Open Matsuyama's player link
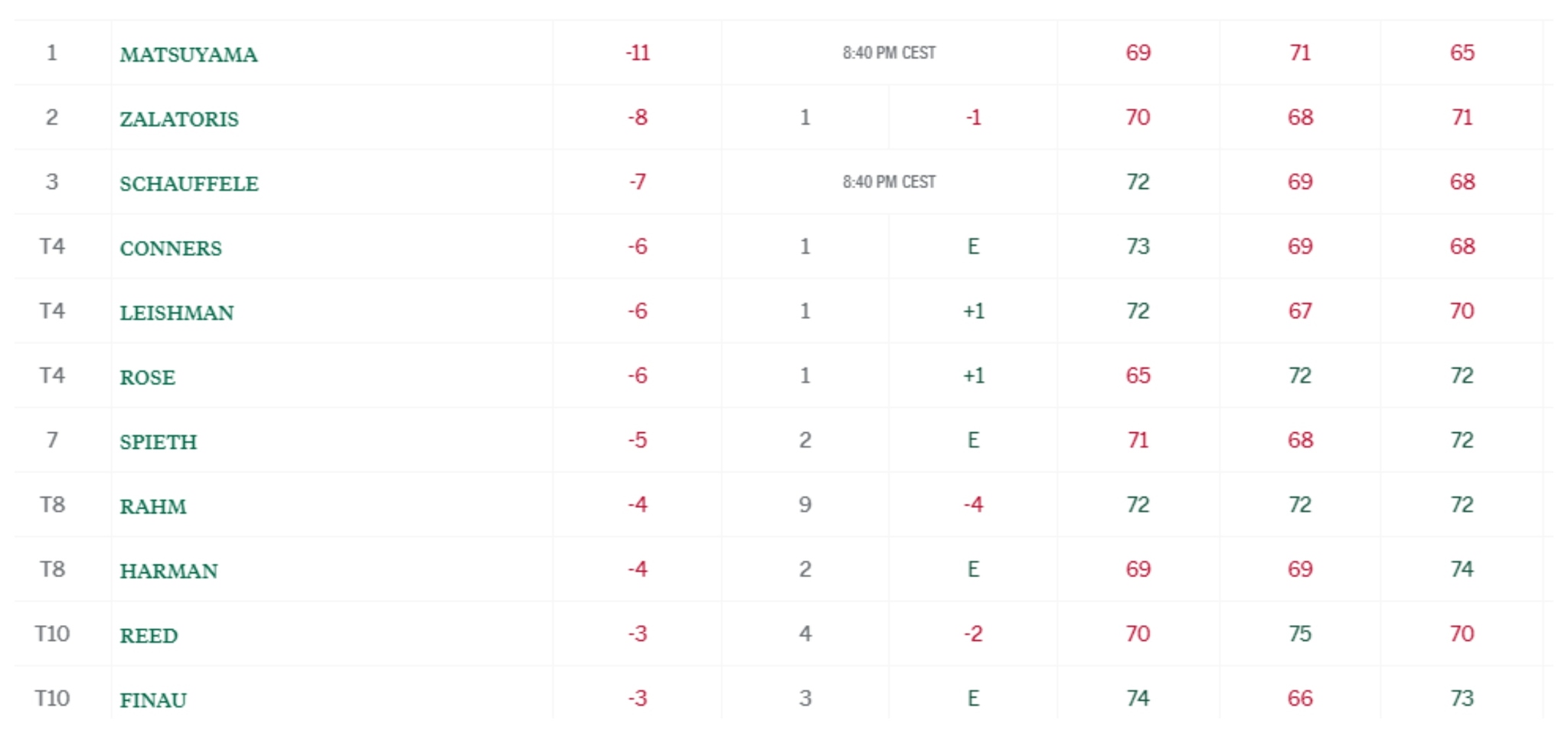Viewport: 1568px width, 733px height. click(x=188, y=54)
